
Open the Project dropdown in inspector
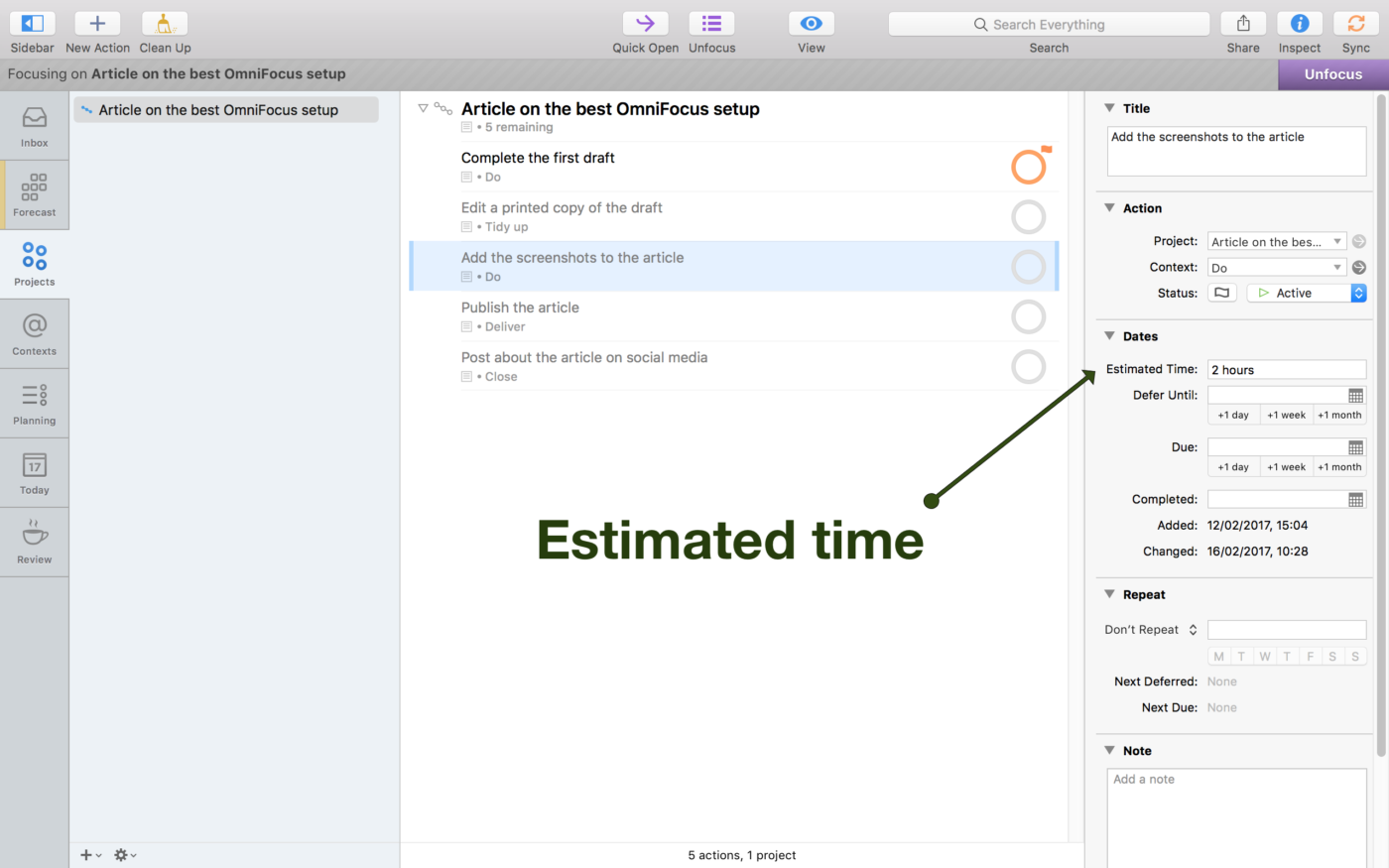[x=1277, y=241]
